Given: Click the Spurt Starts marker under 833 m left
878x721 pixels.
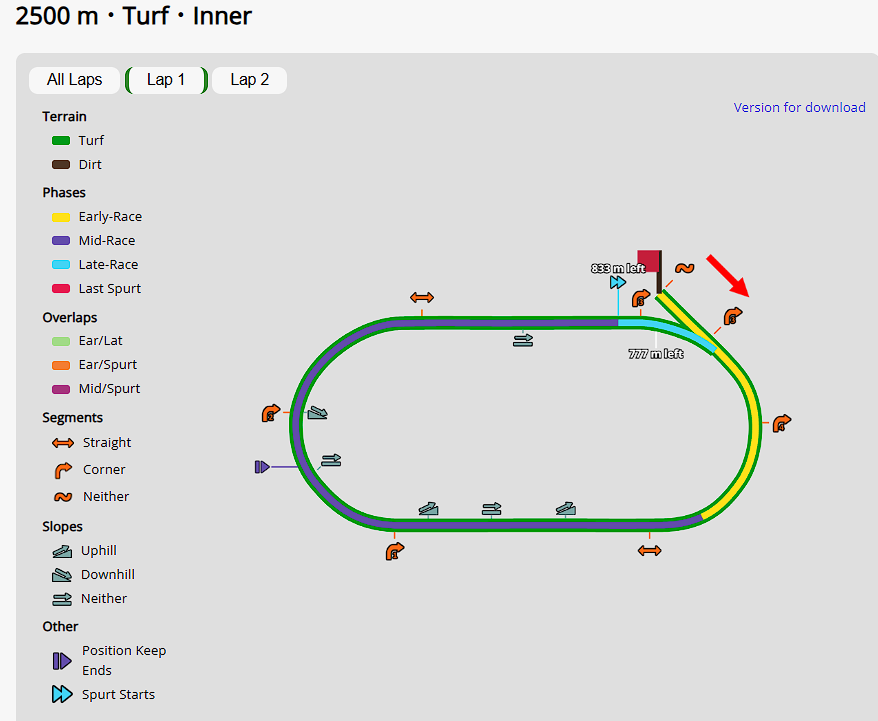Looking at the screenshot, I should point(618,283).
